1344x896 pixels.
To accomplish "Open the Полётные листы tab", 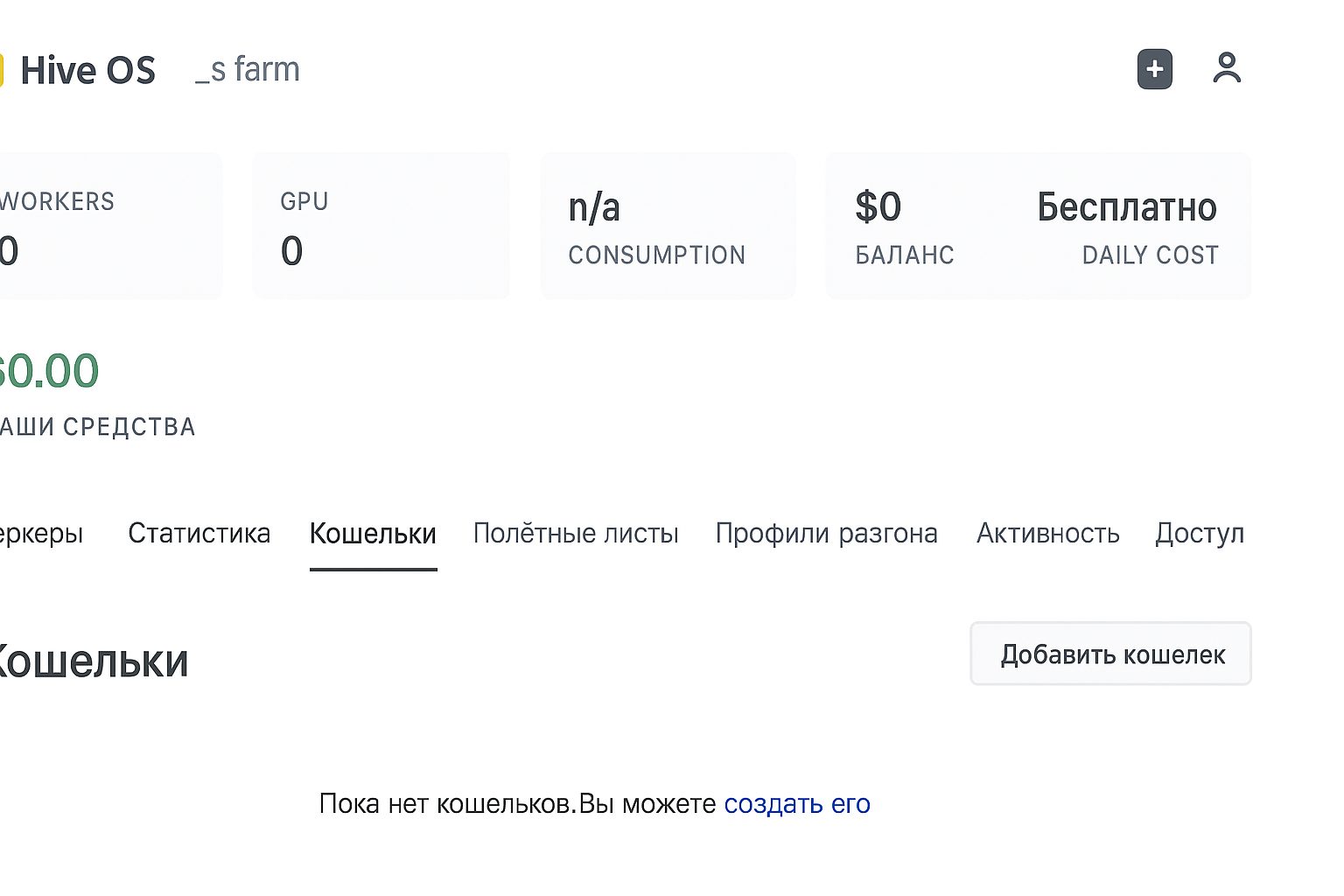I will pos(576,533).
